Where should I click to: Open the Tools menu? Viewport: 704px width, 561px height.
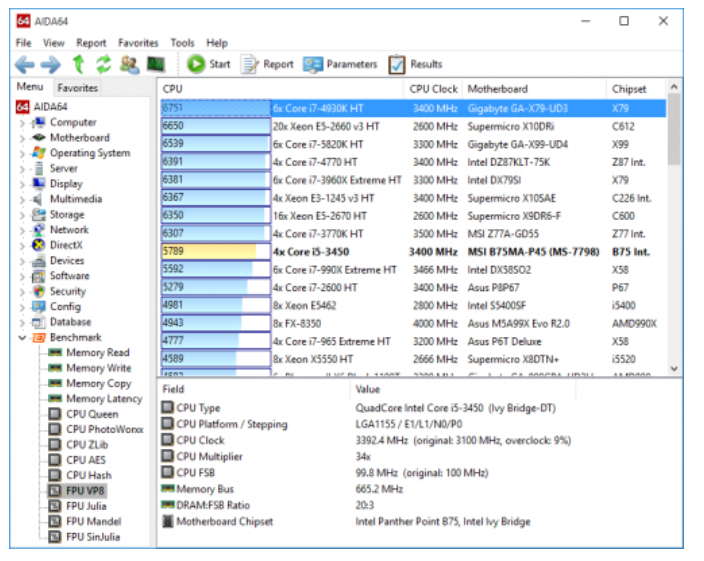tap(182, 43)
